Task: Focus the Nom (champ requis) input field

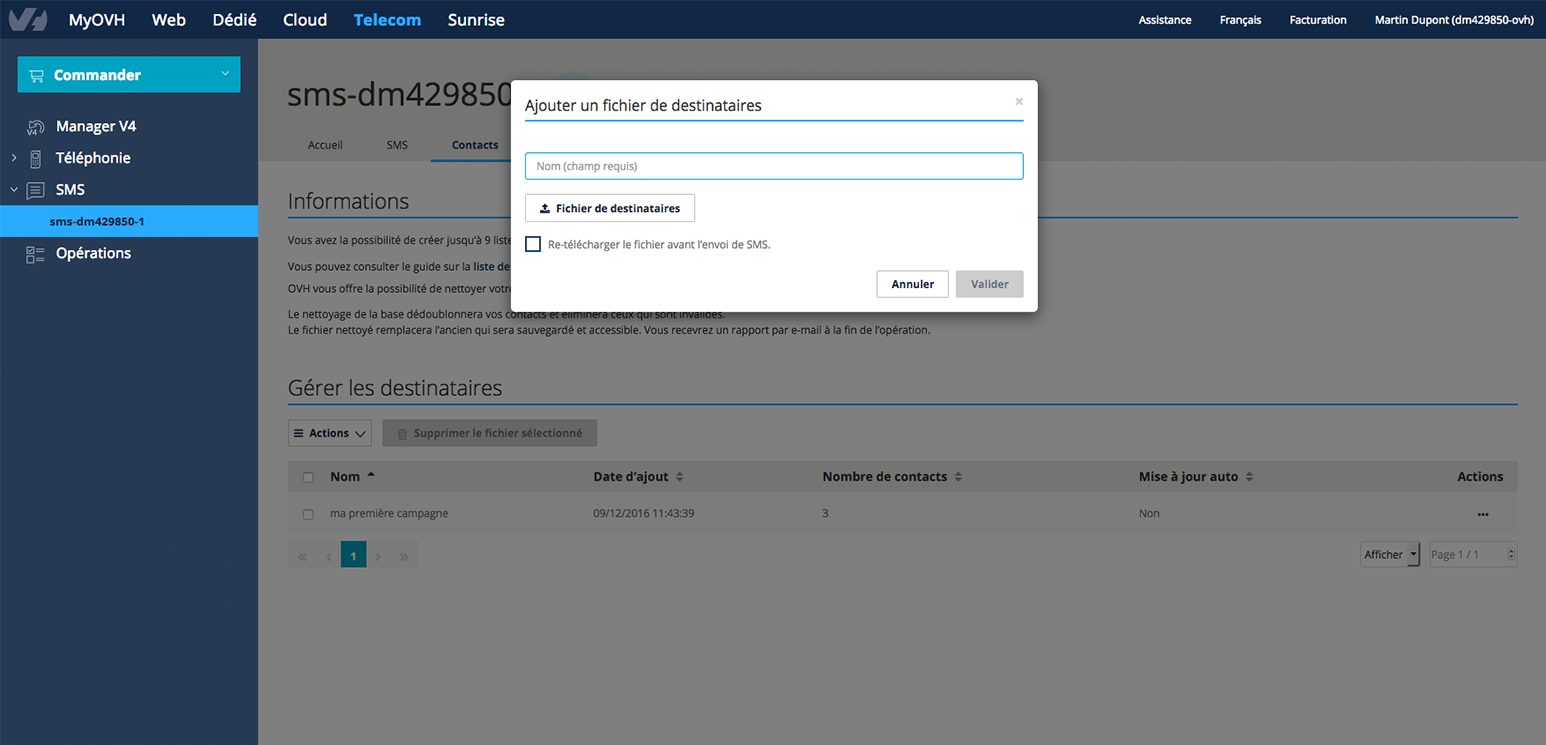Action: click(773, 166)
